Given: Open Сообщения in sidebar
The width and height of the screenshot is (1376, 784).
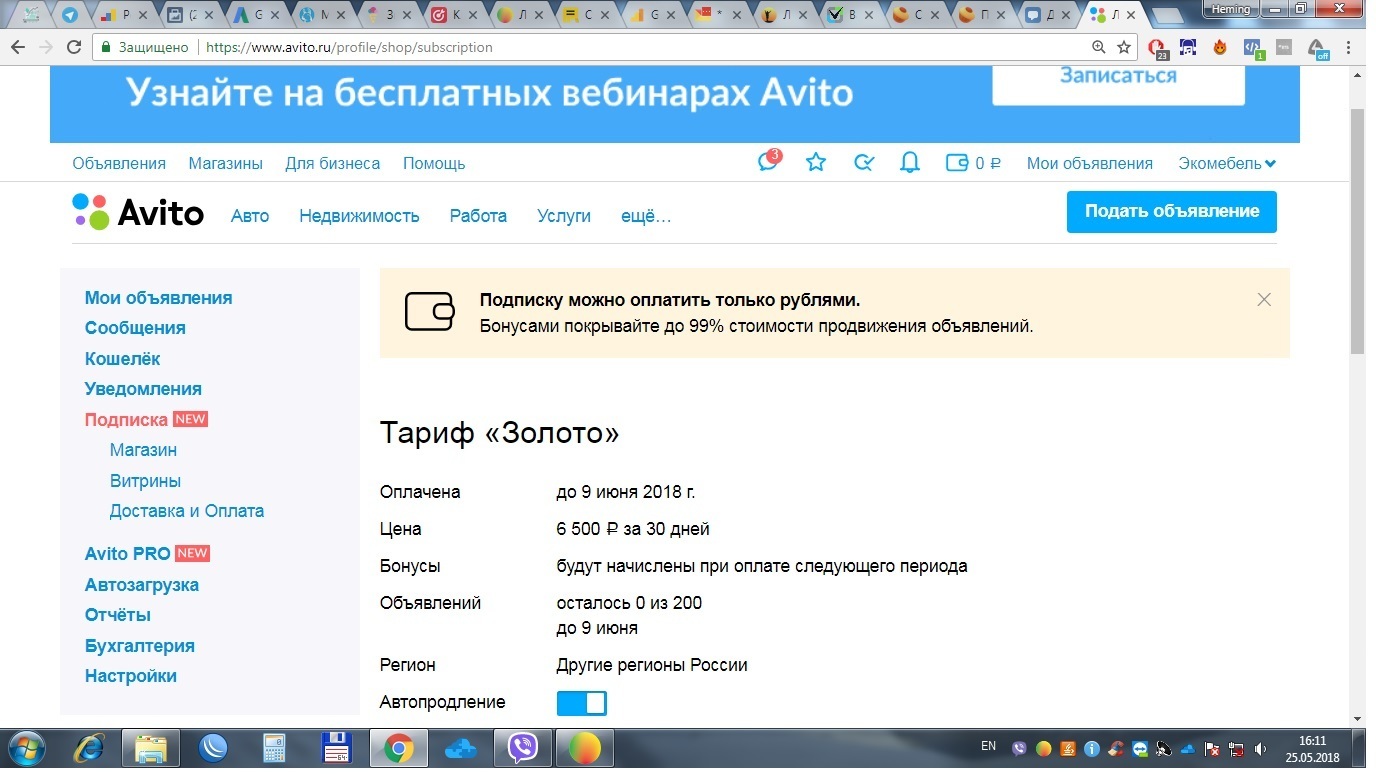Looking at the screenshot, I should (x=135, y=328).
